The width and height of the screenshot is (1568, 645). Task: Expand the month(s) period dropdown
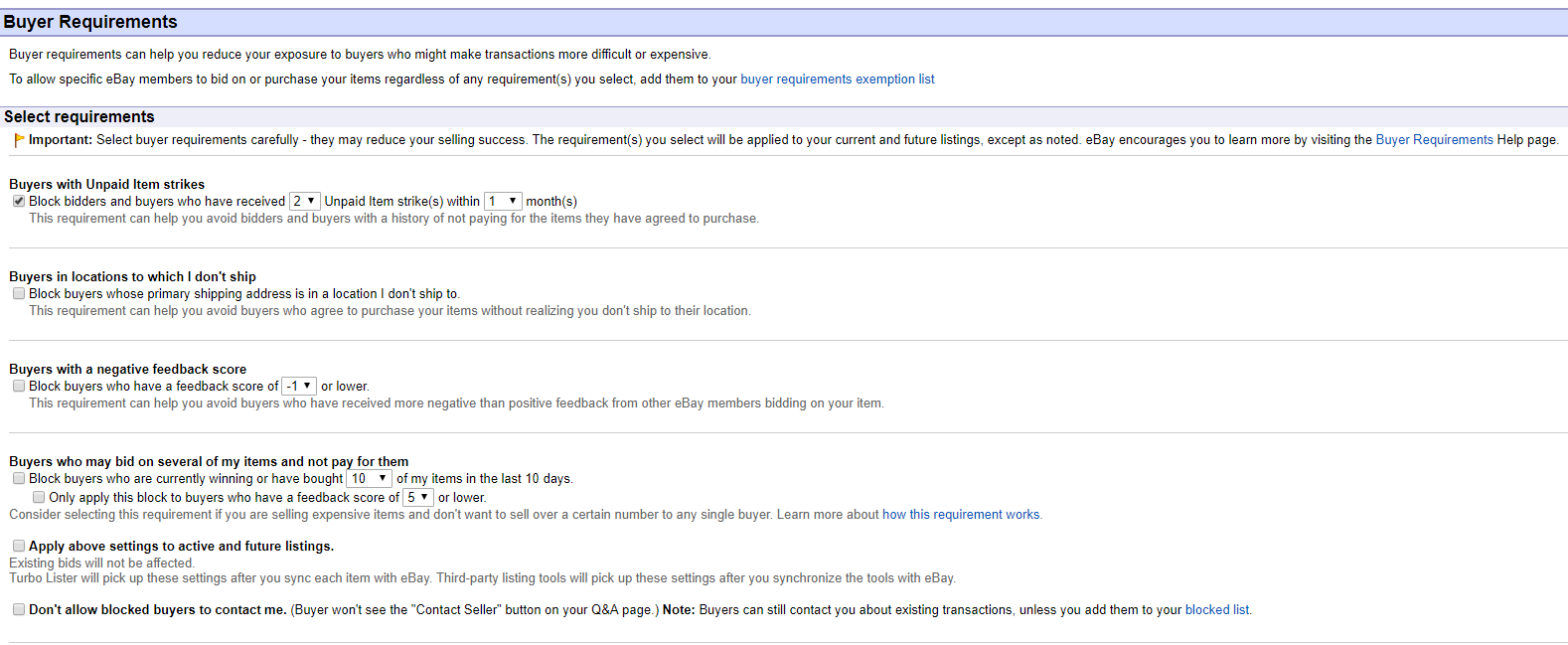coord(503,201)
